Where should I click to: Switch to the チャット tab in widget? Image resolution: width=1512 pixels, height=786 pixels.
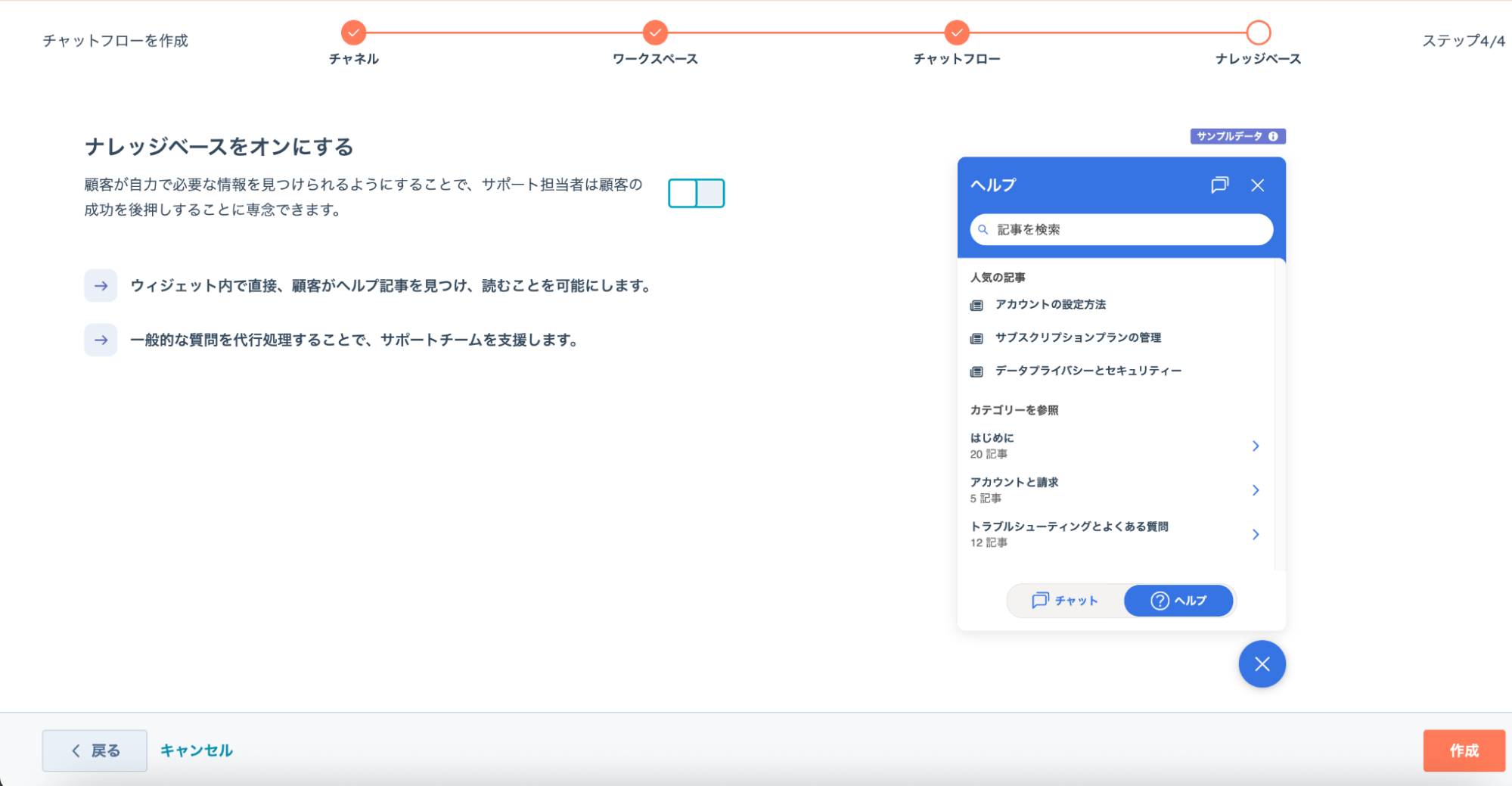1065,601
